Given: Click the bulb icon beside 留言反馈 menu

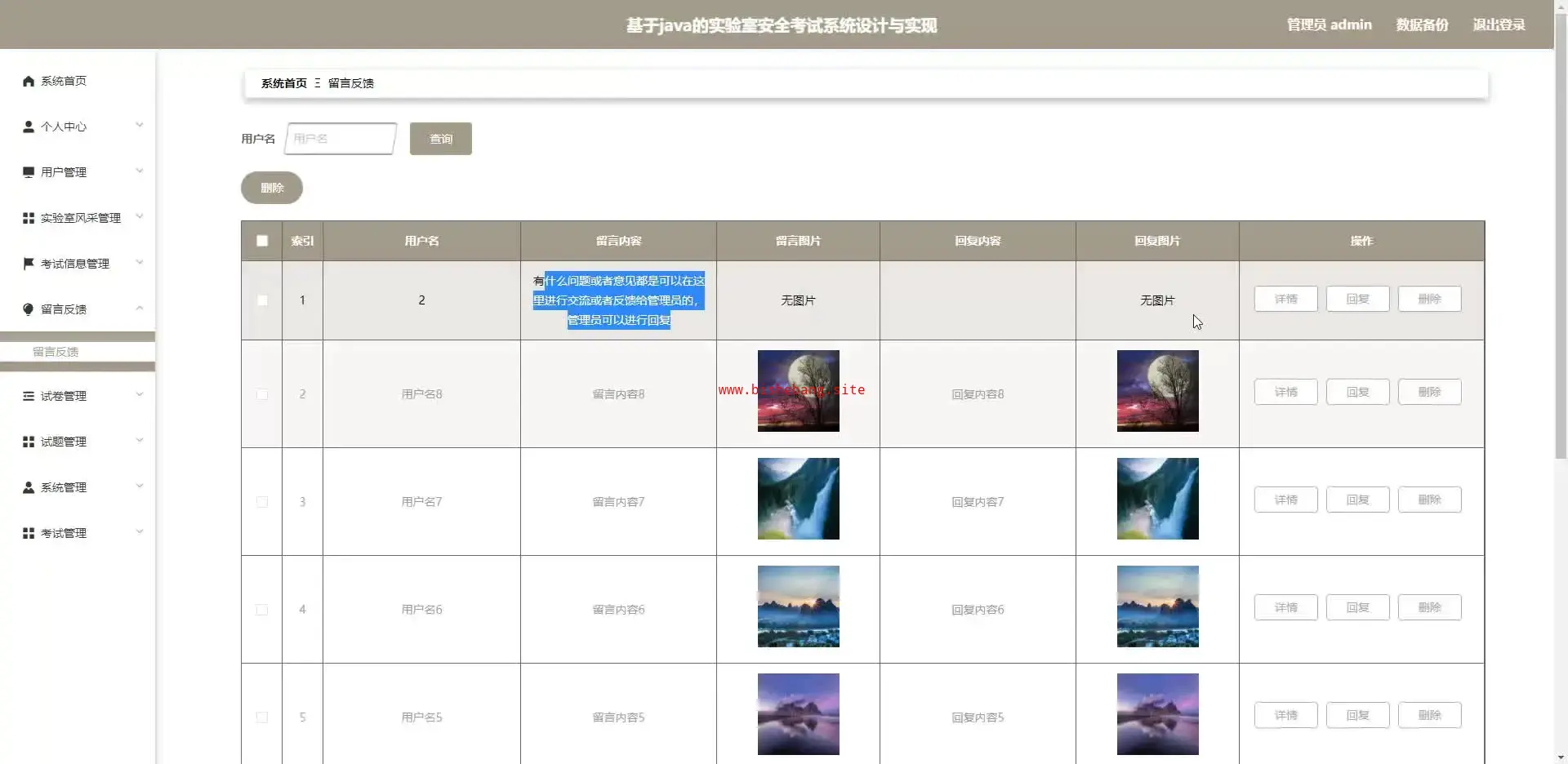Looking at the screenshot, I should (x=29, y=309).
